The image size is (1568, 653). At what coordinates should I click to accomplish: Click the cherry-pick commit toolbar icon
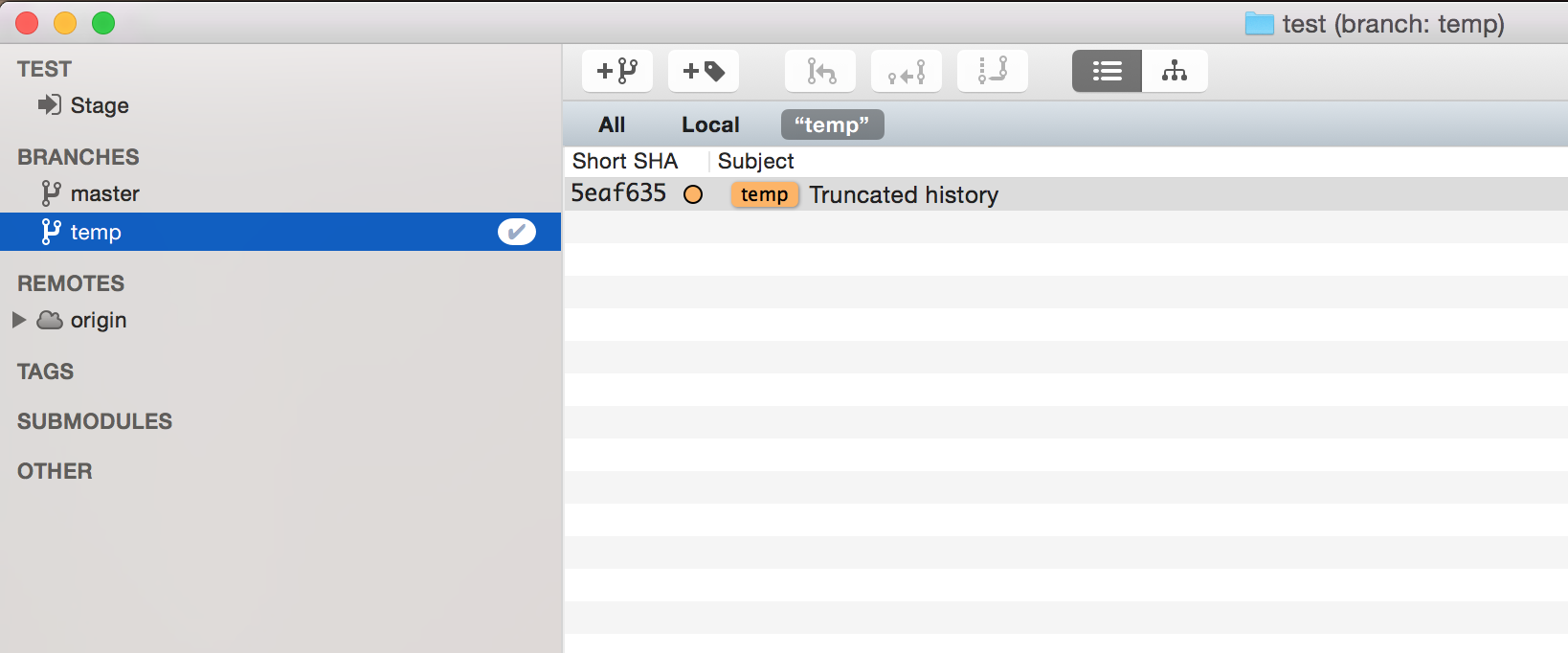click(820, 71)
